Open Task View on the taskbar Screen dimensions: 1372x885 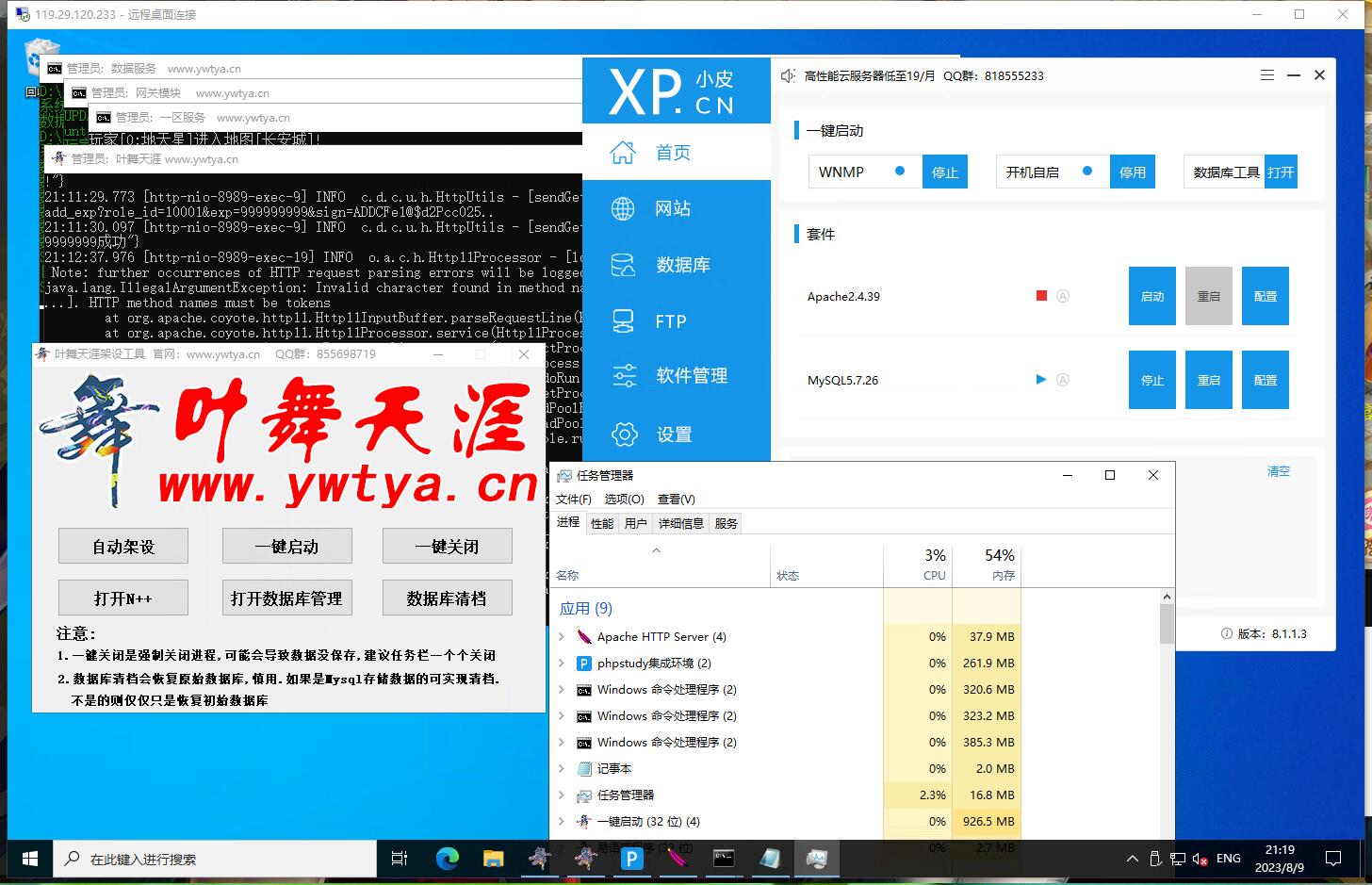pyautogui.click(x=400, y=859)
